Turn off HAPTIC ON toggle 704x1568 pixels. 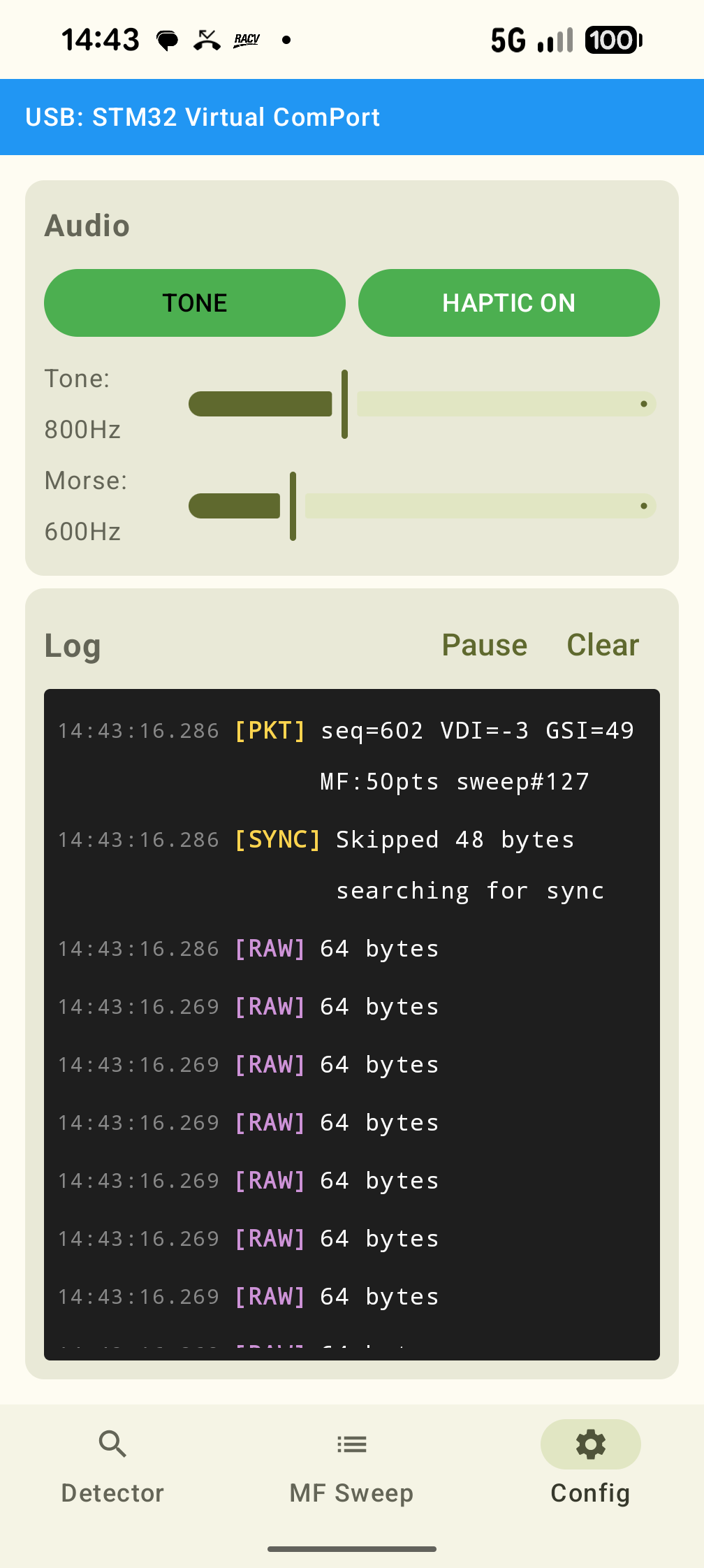[x=508, y=303]
